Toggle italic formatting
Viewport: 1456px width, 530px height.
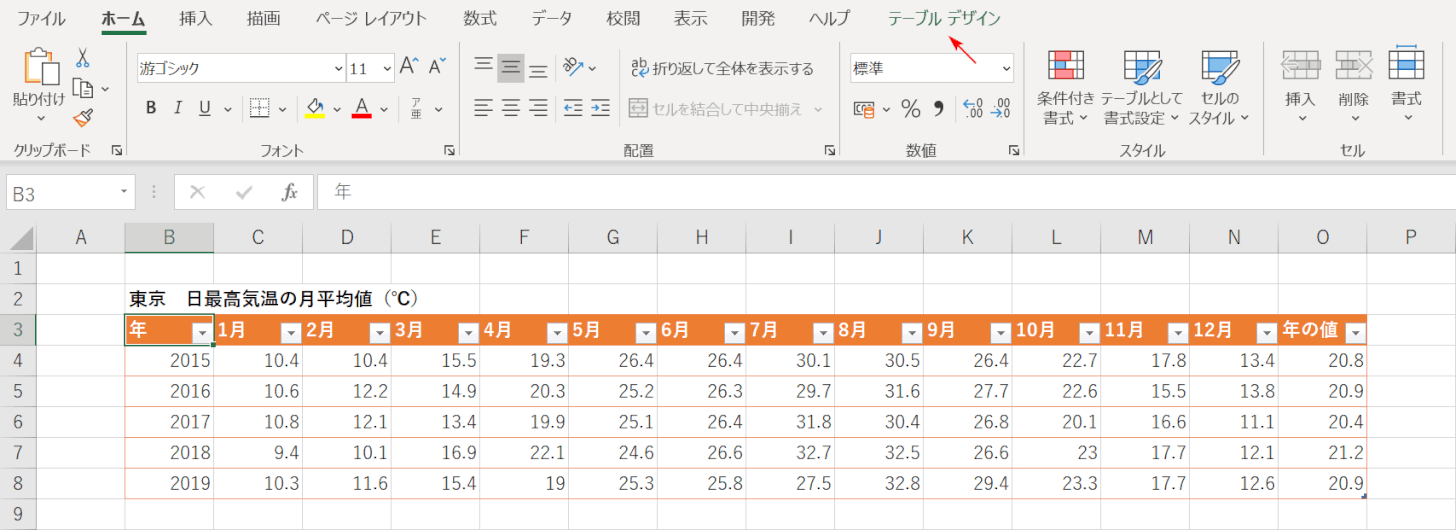coord(178,108)
